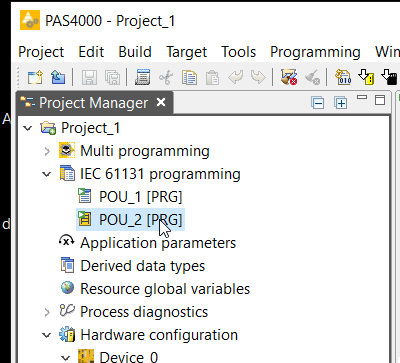Click the Resource global variables globe icon
The height and width of the screenshot is (363, 400).
(67, 288)
